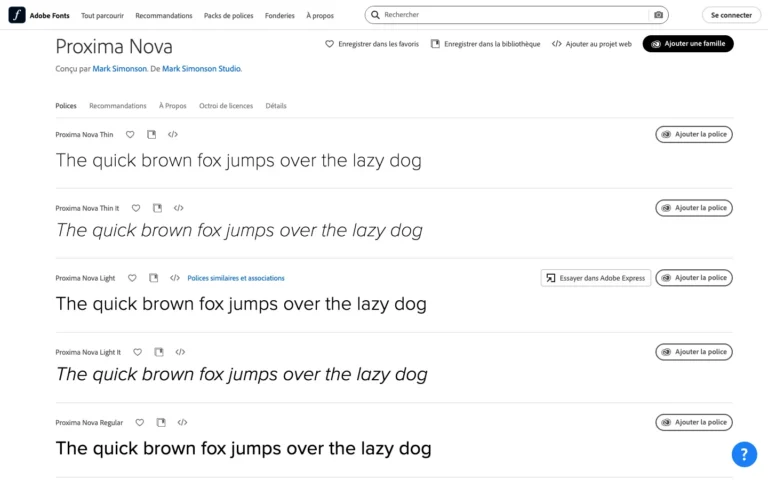Screen dimensions: 768x480
Task: Add Proxima Nova Light It via Ajouter la police
Action: pos(694,352)
